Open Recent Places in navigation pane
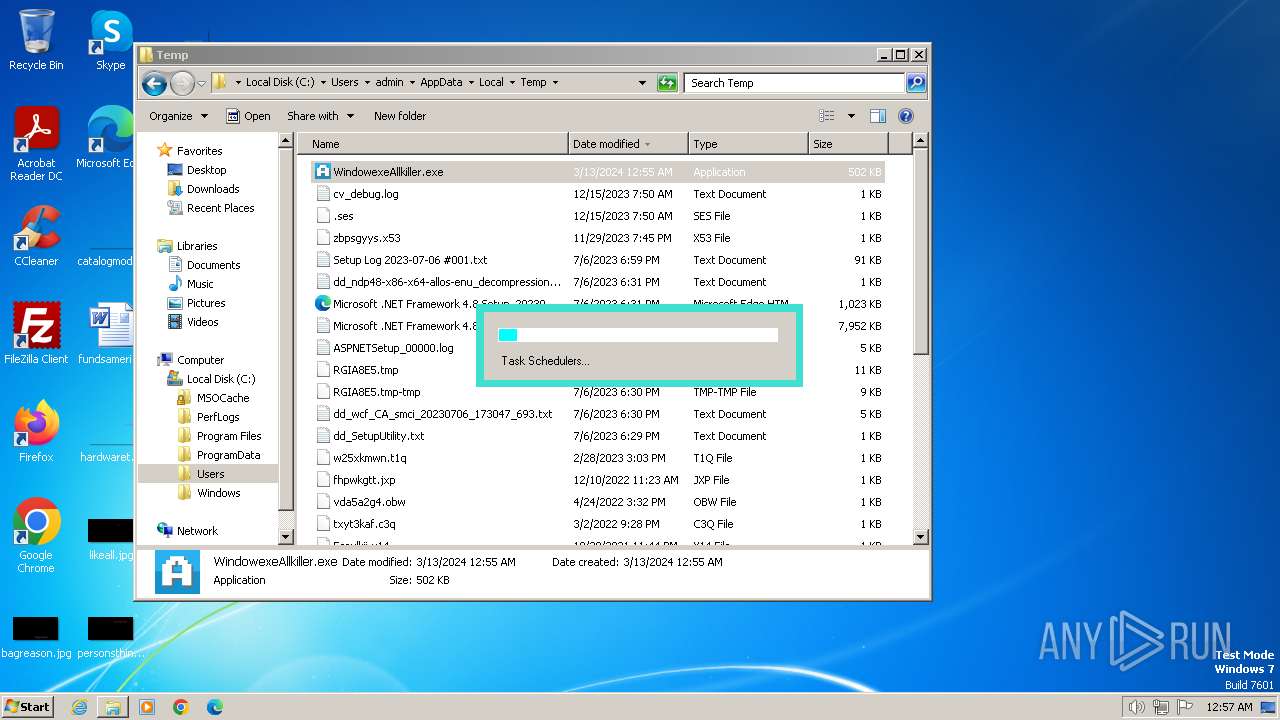Screen dimensions: 1280x720 click(220, 208)
